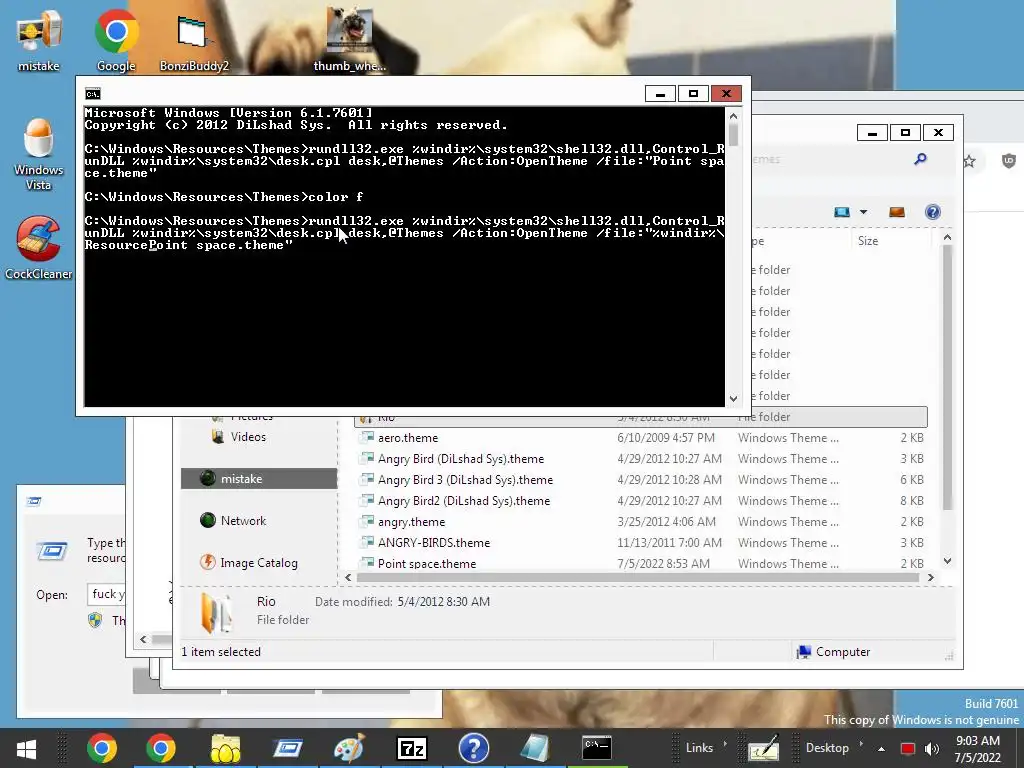Open the Run taskbar icon
The height and width of the screenshot is (768, 1024).
point(287,748)
